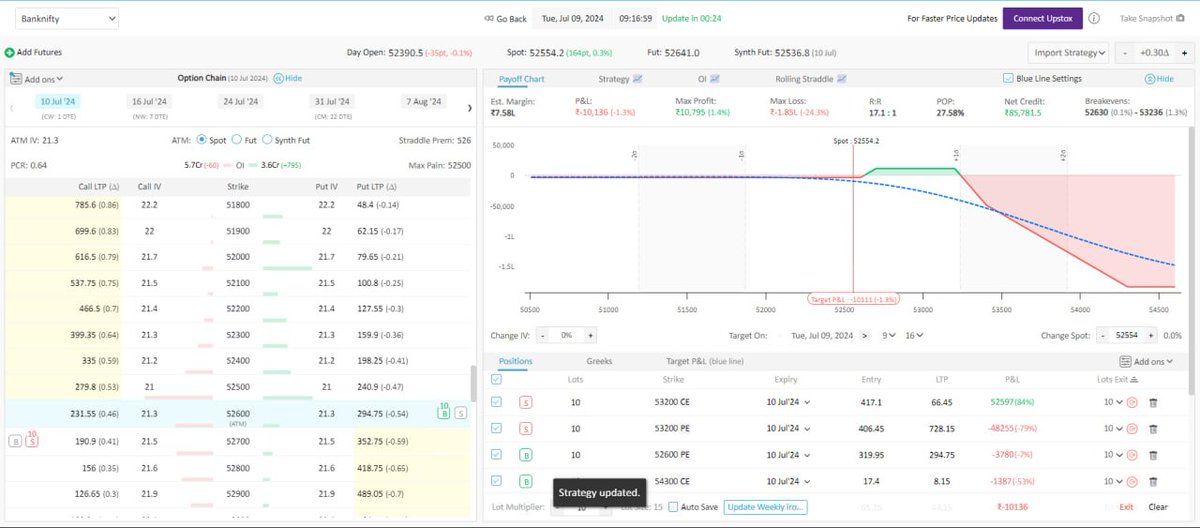
Task: Open the Import Strategy dropdown
Action: point(1069,52)
